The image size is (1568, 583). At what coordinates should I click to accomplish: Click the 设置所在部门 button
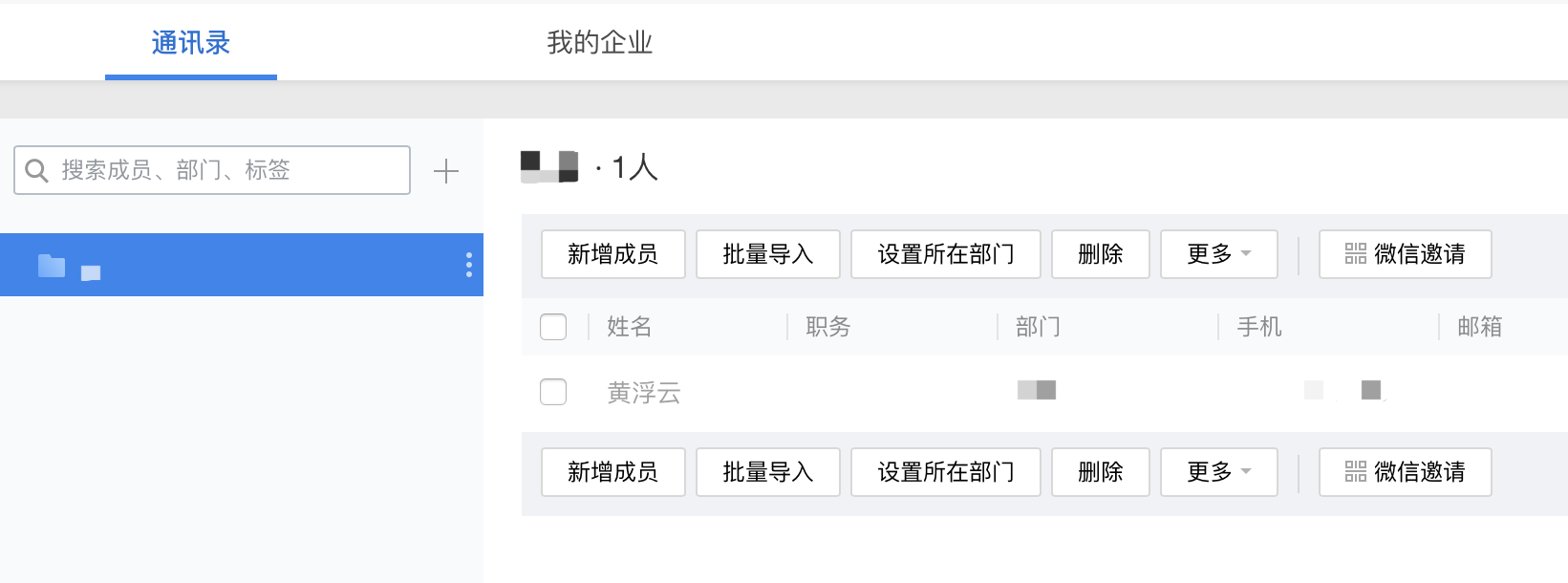pyautogui.click(x=945, y=254)
